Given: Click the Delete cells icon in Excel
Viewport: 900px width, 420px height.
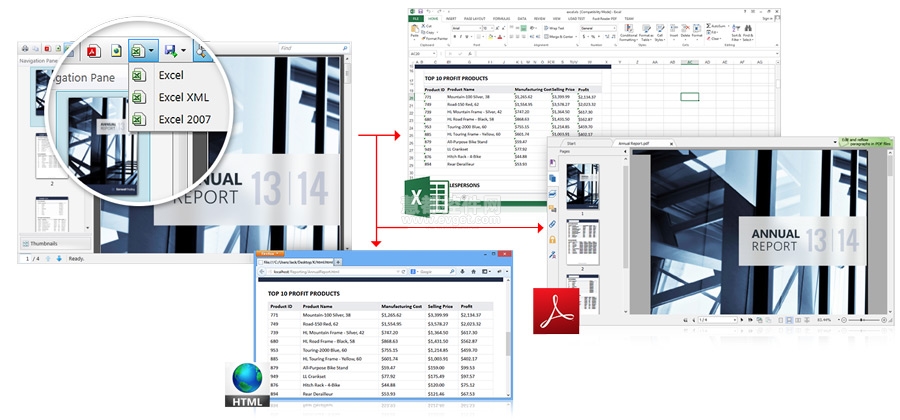Looking at the screenshot, I should 685,29.
